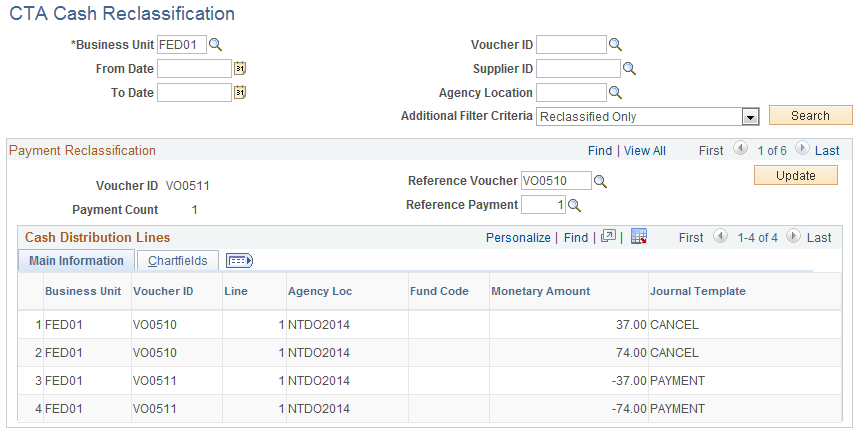Show next Cash Distribution Lines rows arrow

coord(793,236)
